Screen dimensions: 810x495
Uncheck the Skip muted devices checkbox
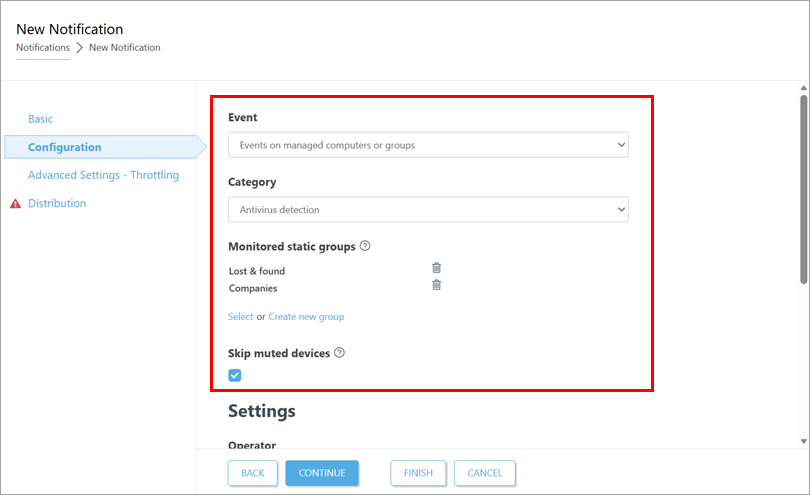point(235,376)
